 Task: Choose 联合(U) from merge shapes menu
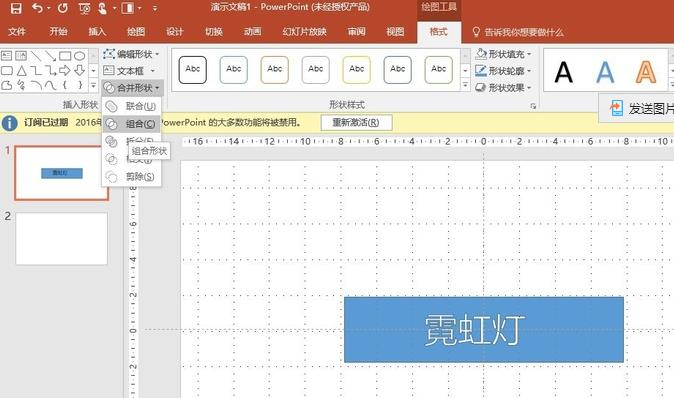[132, 106]
